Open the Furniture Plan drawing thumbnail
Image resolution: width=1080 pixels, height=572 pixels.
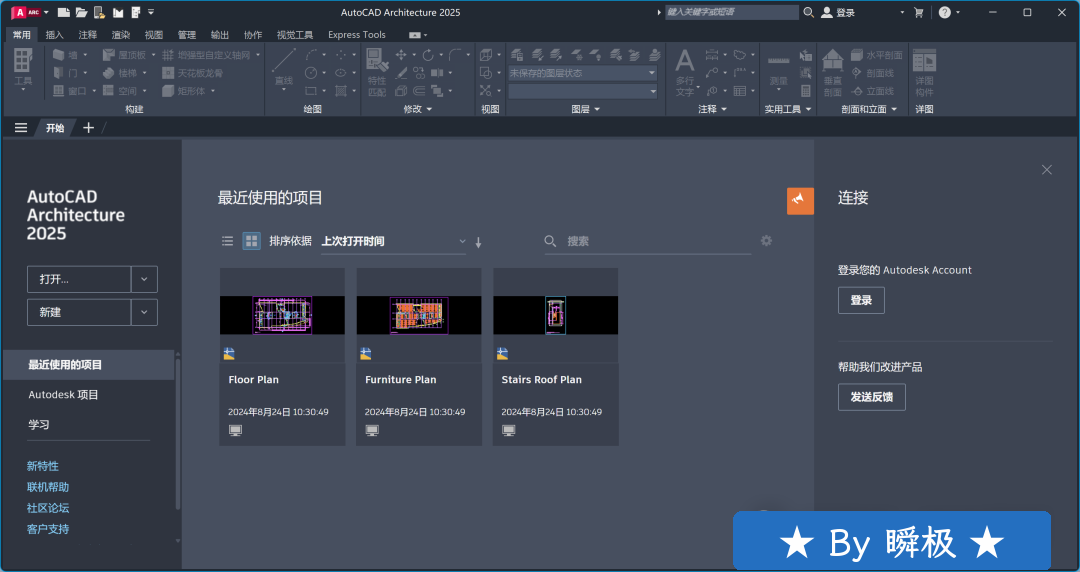(418, 315)
